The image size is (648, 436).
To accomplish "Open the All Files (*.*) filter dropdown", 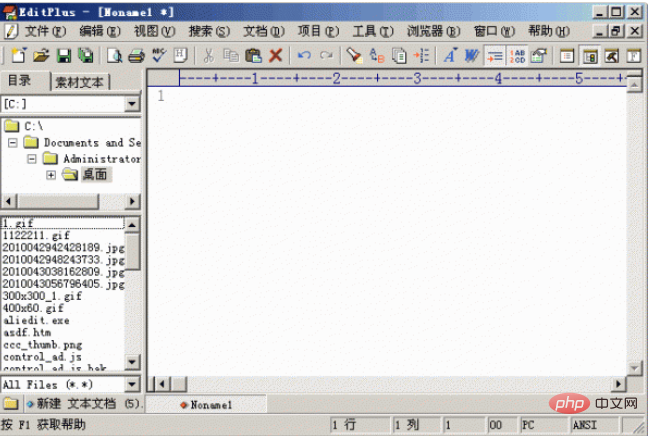I will point(132,384).
